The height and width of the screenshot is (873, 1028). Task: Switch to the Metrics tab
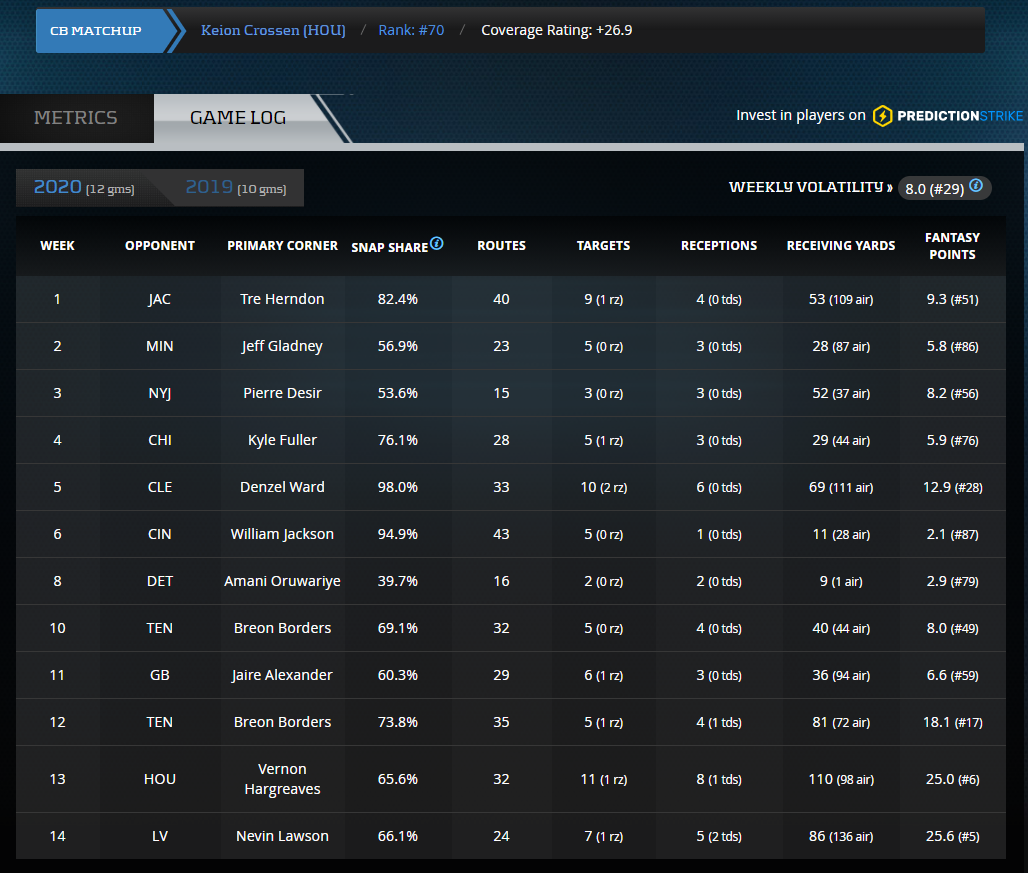coord(76,118)
